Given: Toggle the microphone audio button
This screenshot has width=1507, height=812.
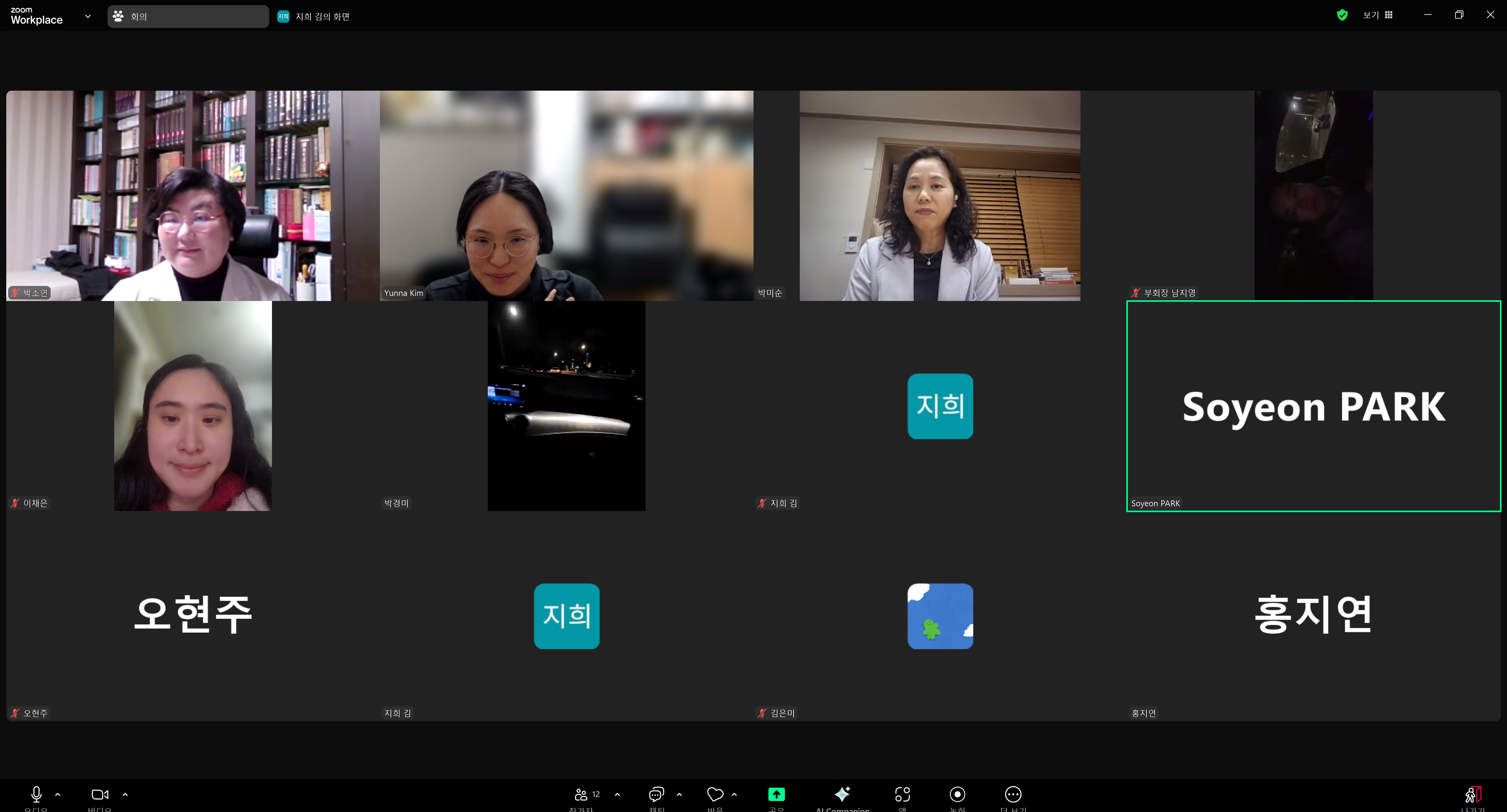Looking at the screenshot, I should tap(36, 794).
